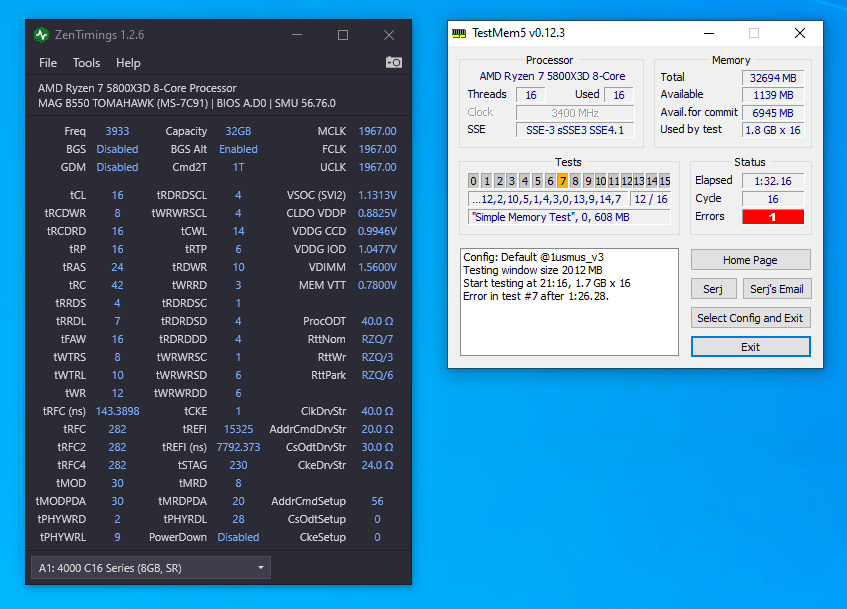Click the VDIMM value 1.5600V
Screen dimensions: 847x609
tap(377, 267)
